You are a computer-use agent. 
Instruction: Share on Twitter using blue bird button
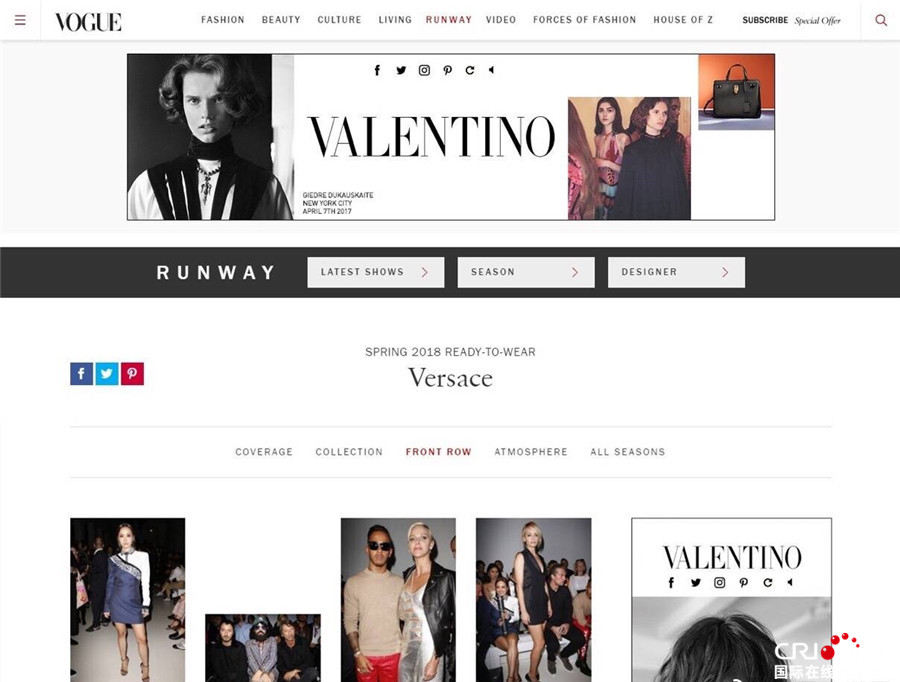coord(107,374)
